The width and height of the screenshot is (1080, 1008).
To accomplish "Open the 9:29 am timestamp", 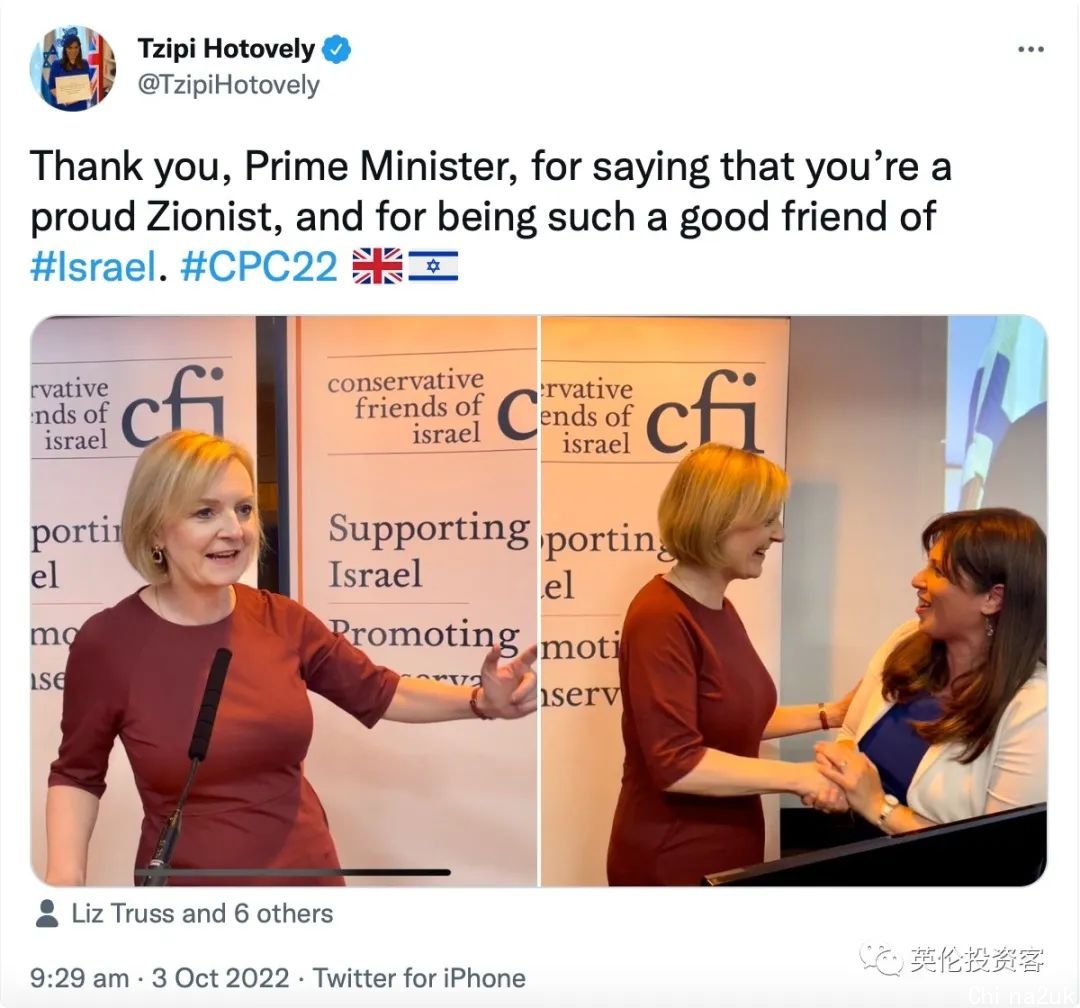I will click(x=79, y=978).
